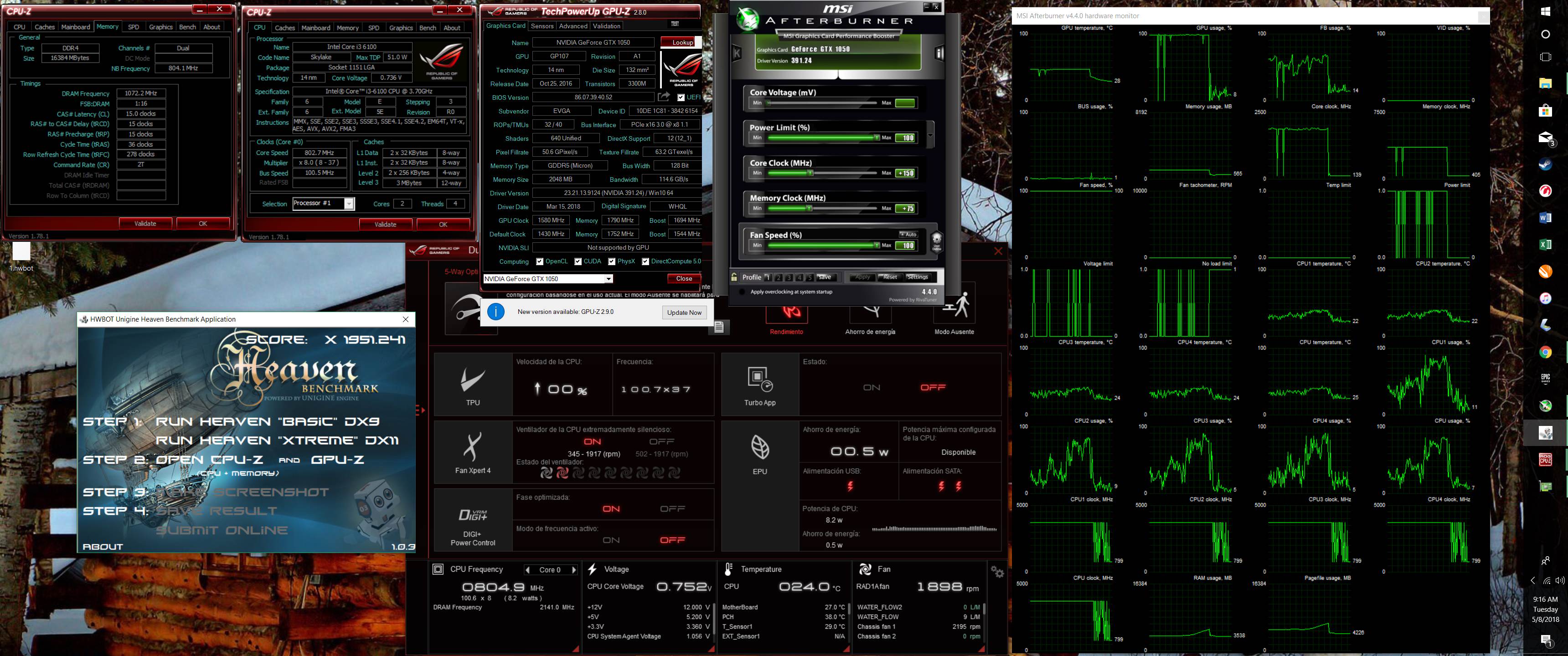Open the ROG CPU-Z taskbar icon

[x=1545, y=460]
